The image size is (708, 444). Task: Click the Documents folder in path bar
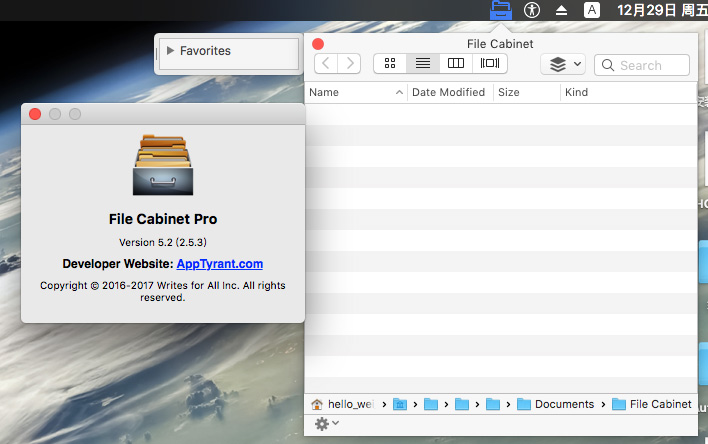555,404
